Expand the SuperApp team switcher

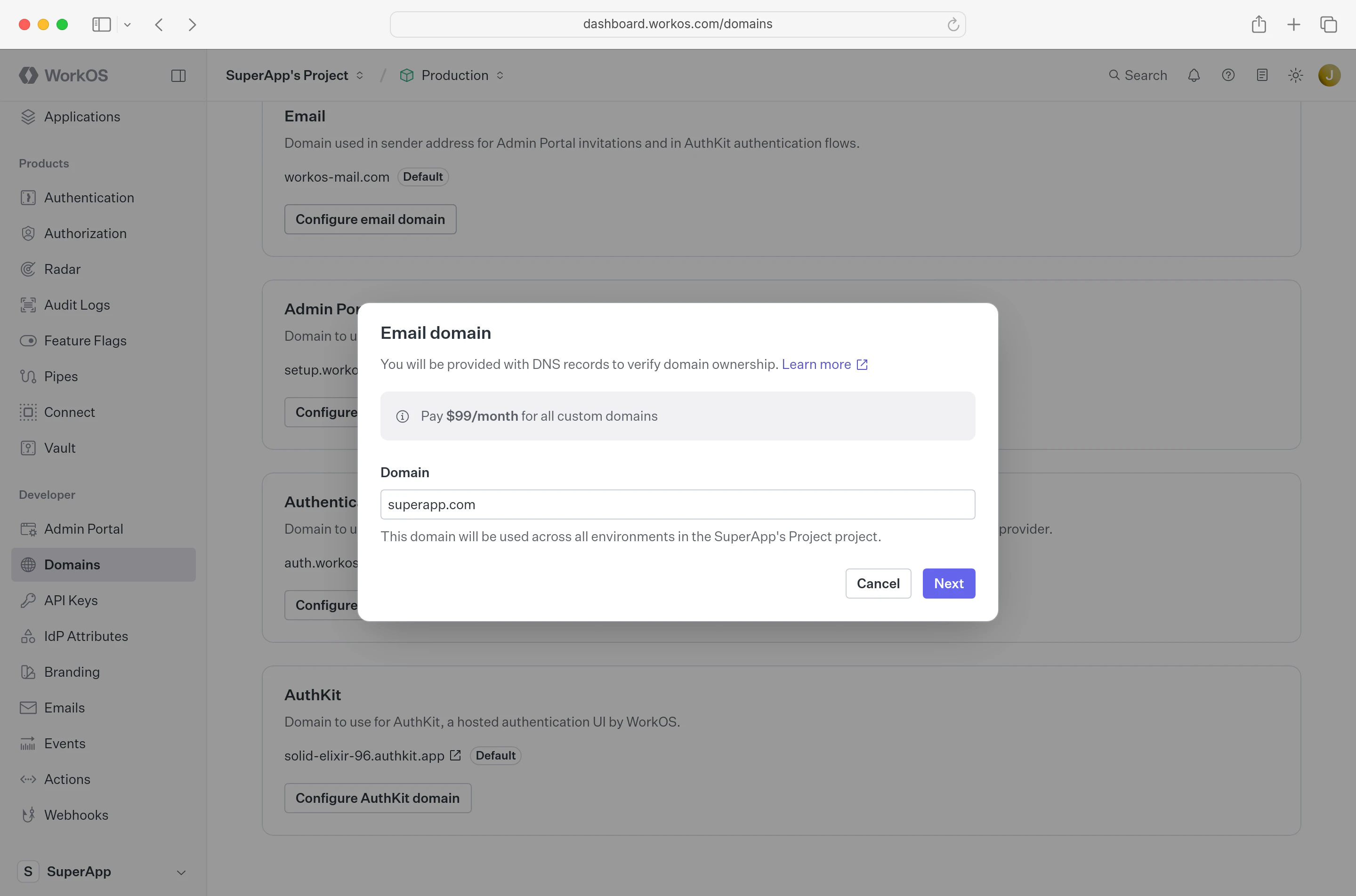click(x=103, y=872)
